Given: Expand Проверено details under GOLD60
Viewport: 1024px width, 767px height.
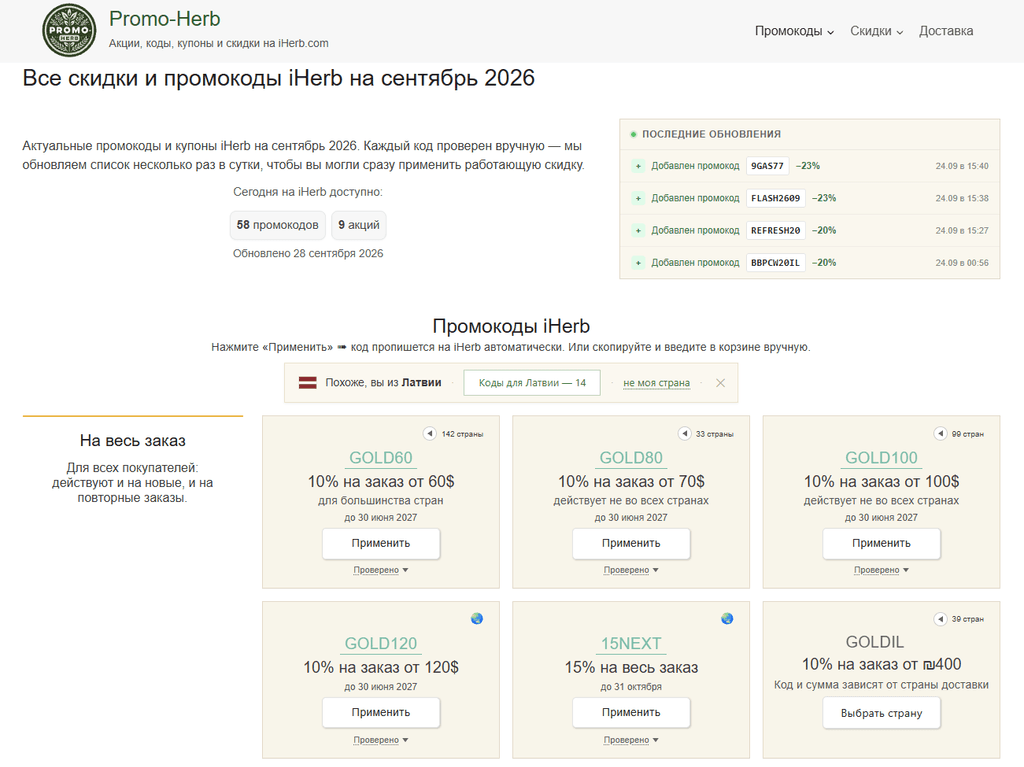Looking at the screenshot, I should (x=381, y=570).
